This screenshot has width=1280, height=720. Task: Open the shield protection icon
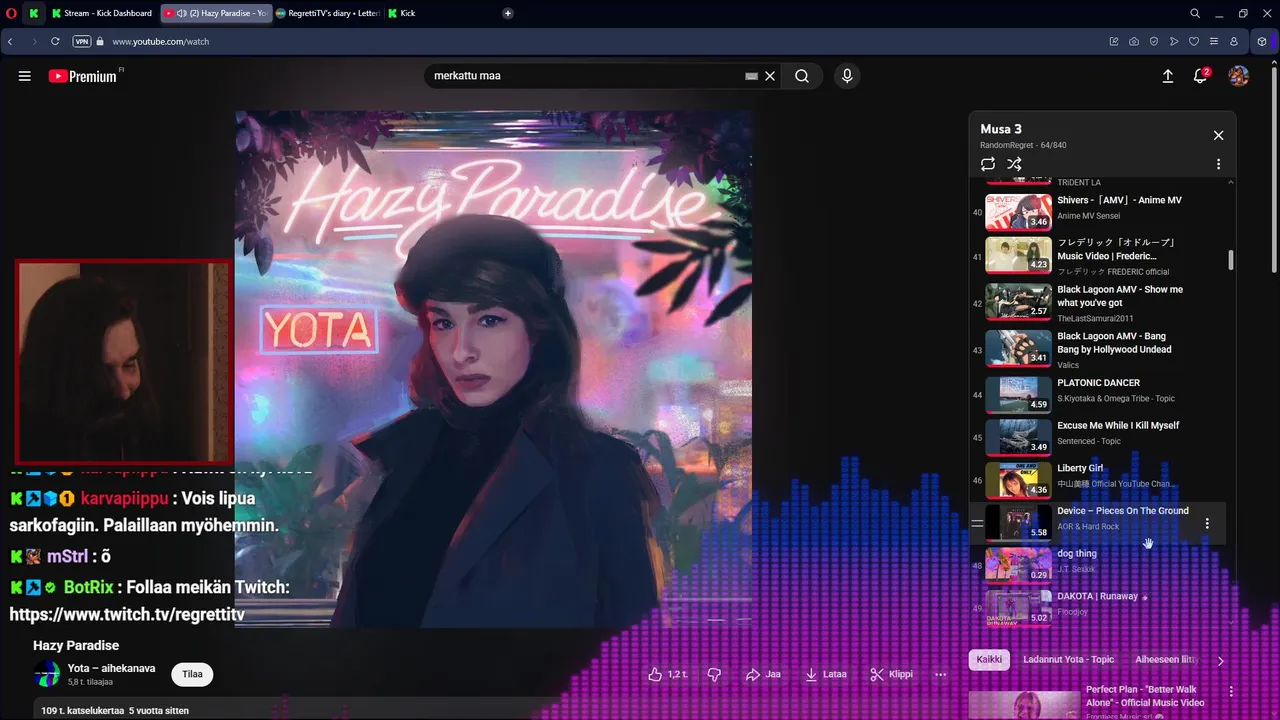(1154, 42)
